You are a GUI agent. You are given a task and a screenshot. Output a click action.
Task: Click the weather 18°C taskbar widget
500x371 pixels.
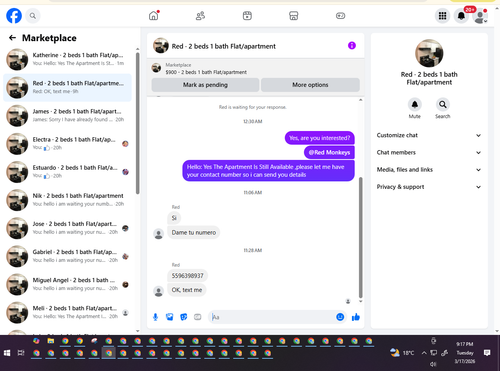coord(402,353)
